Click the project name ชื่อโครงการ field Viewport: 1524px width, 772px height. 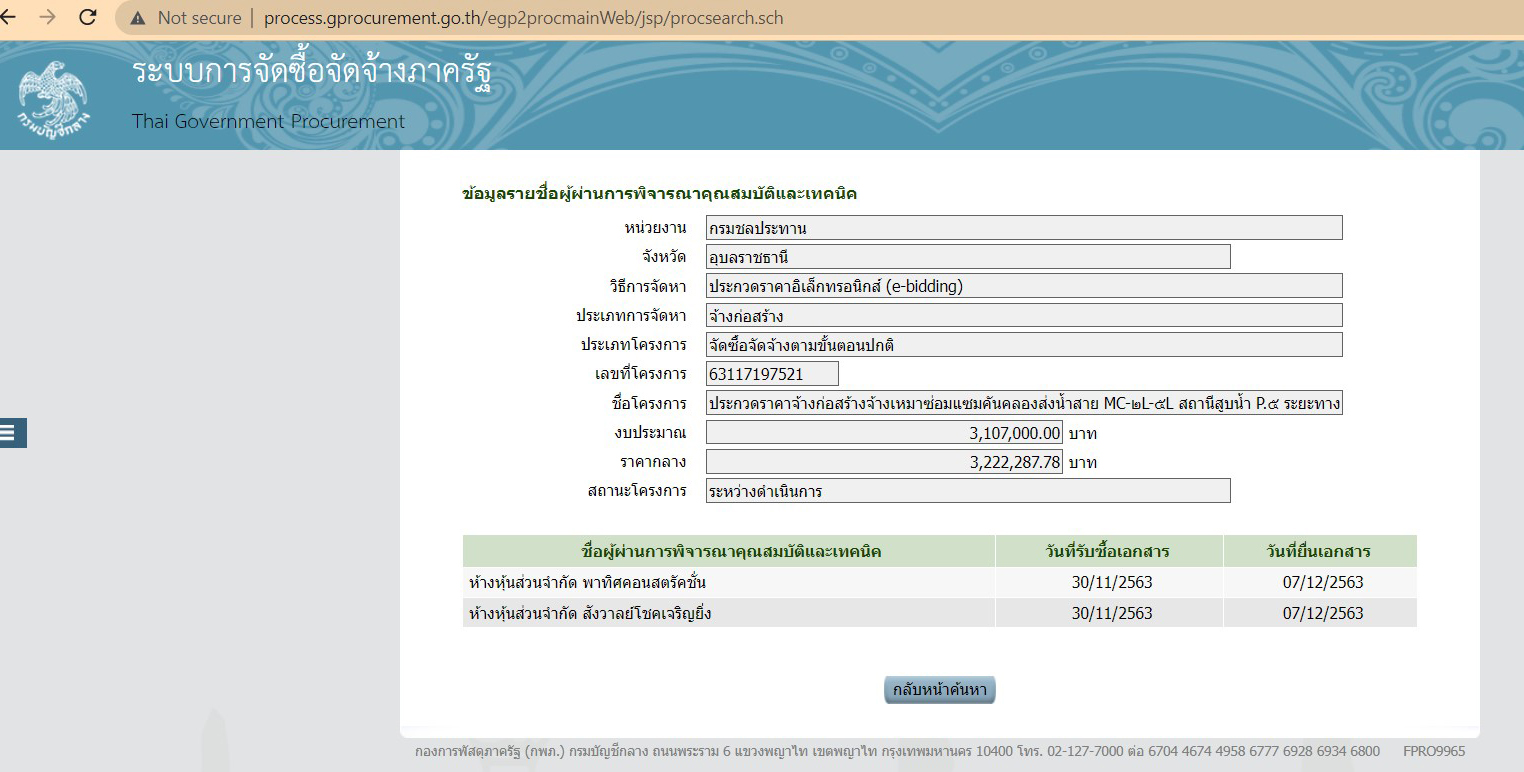[x=1020, y=403]
